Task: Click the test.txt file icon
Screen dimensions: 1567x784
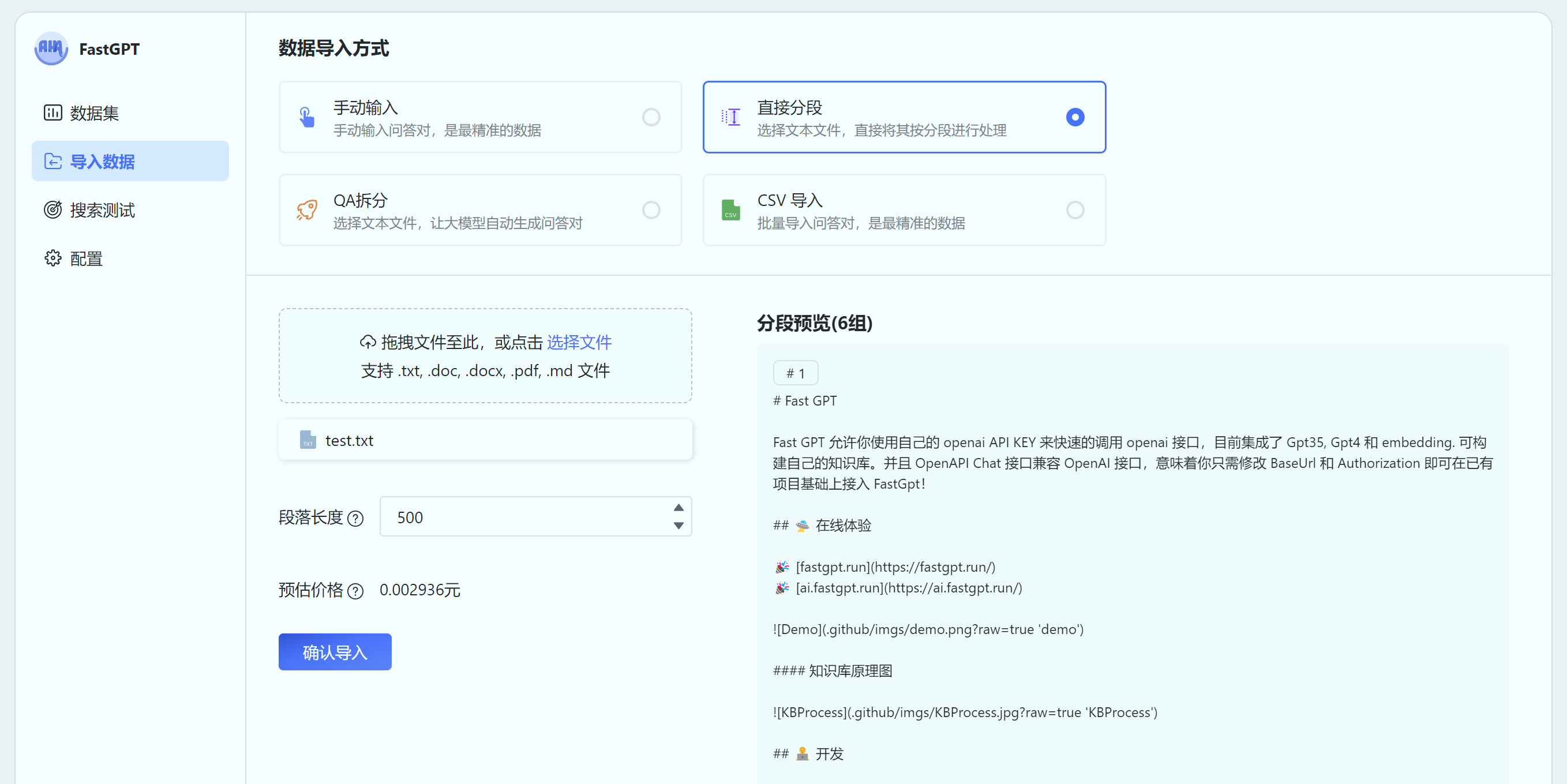Action: click(x=308, y=440)
